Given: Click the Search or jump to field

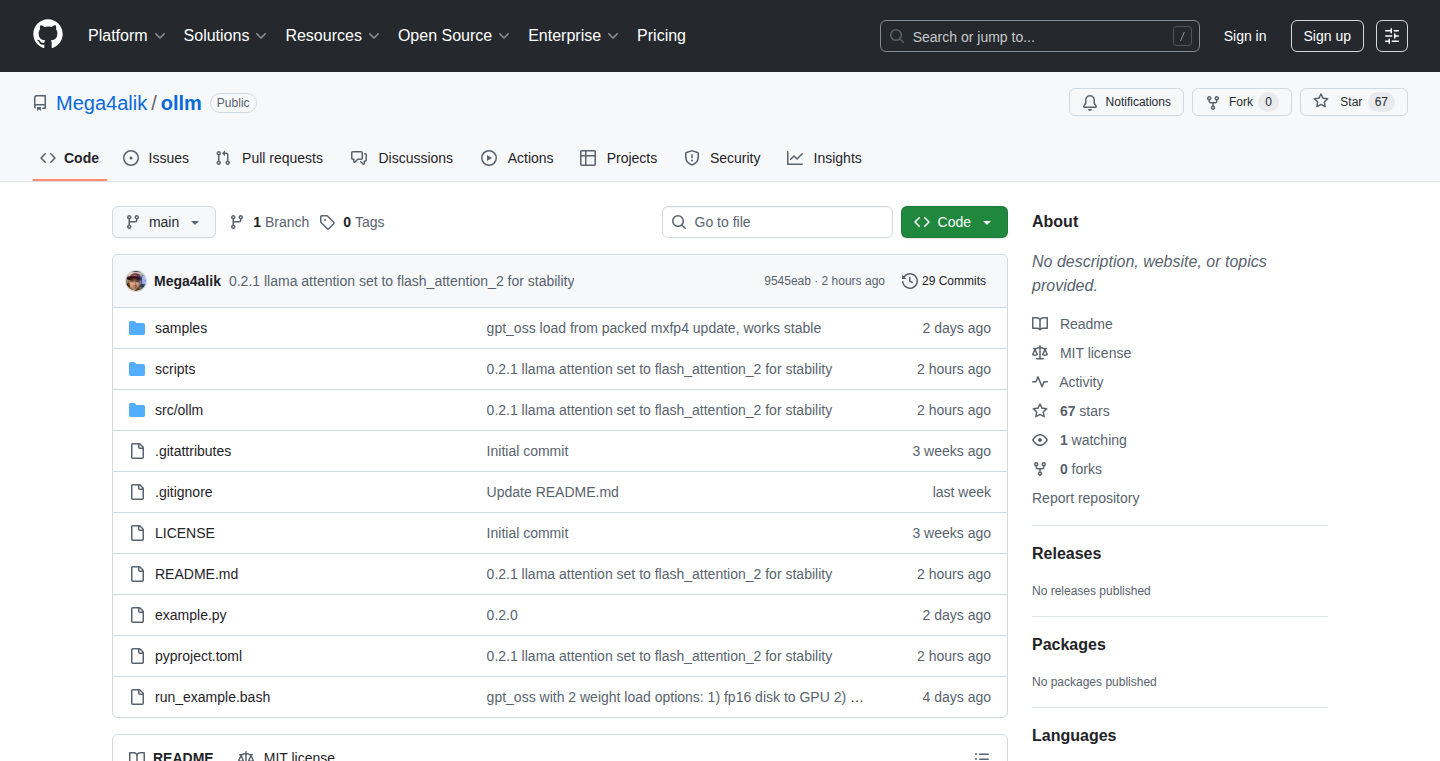Looking at the screenshot, I should click(1040, 36).
